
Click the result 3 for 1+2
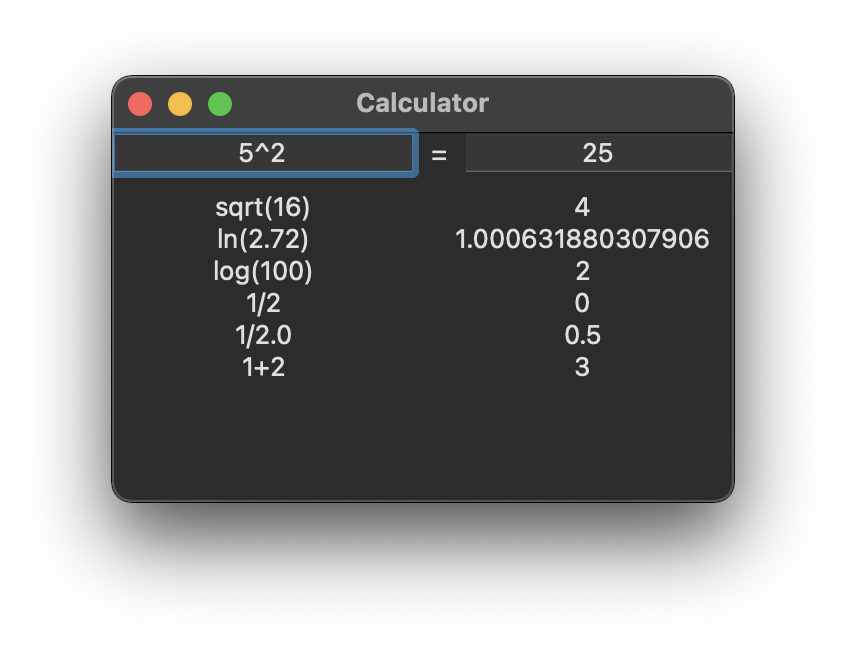click(x=582, y=367)
